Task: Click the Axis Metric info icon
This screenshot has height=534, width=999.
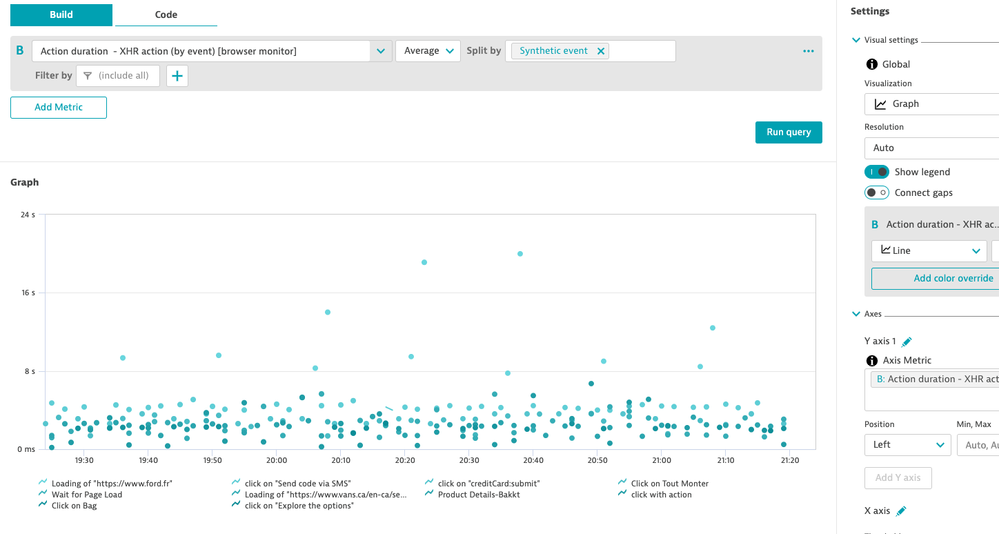Action: pos(871,360)
